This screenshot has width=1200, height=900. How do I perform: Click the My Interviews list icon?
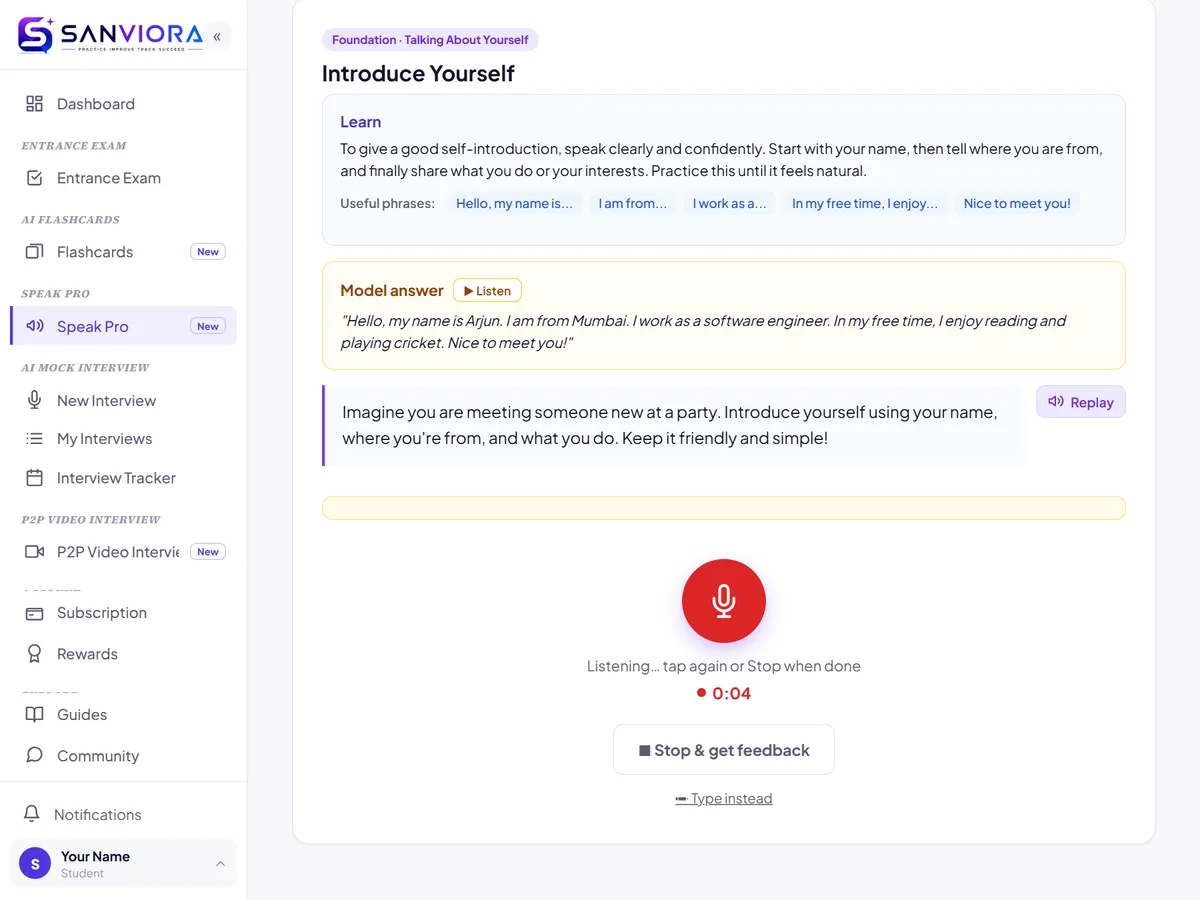coord(35,439)
